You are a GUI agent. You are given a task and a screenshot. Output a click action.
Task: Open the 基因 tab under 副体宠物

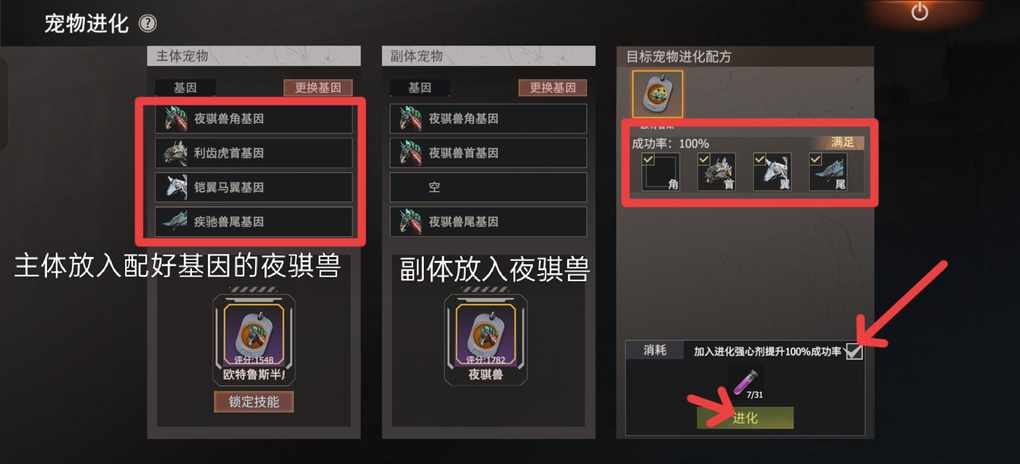(419, 88)
